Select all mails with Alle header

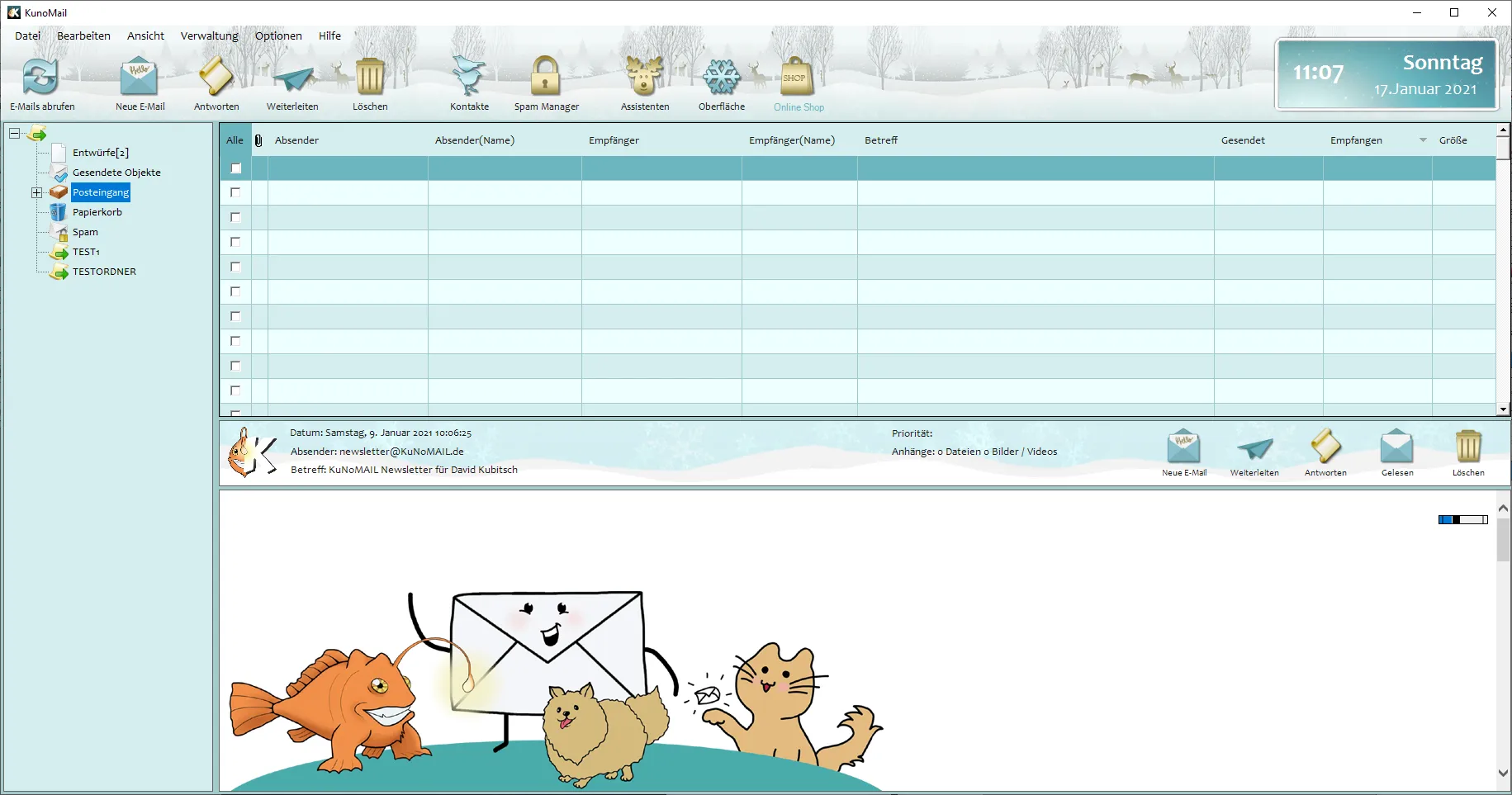[x=235, y=140]
